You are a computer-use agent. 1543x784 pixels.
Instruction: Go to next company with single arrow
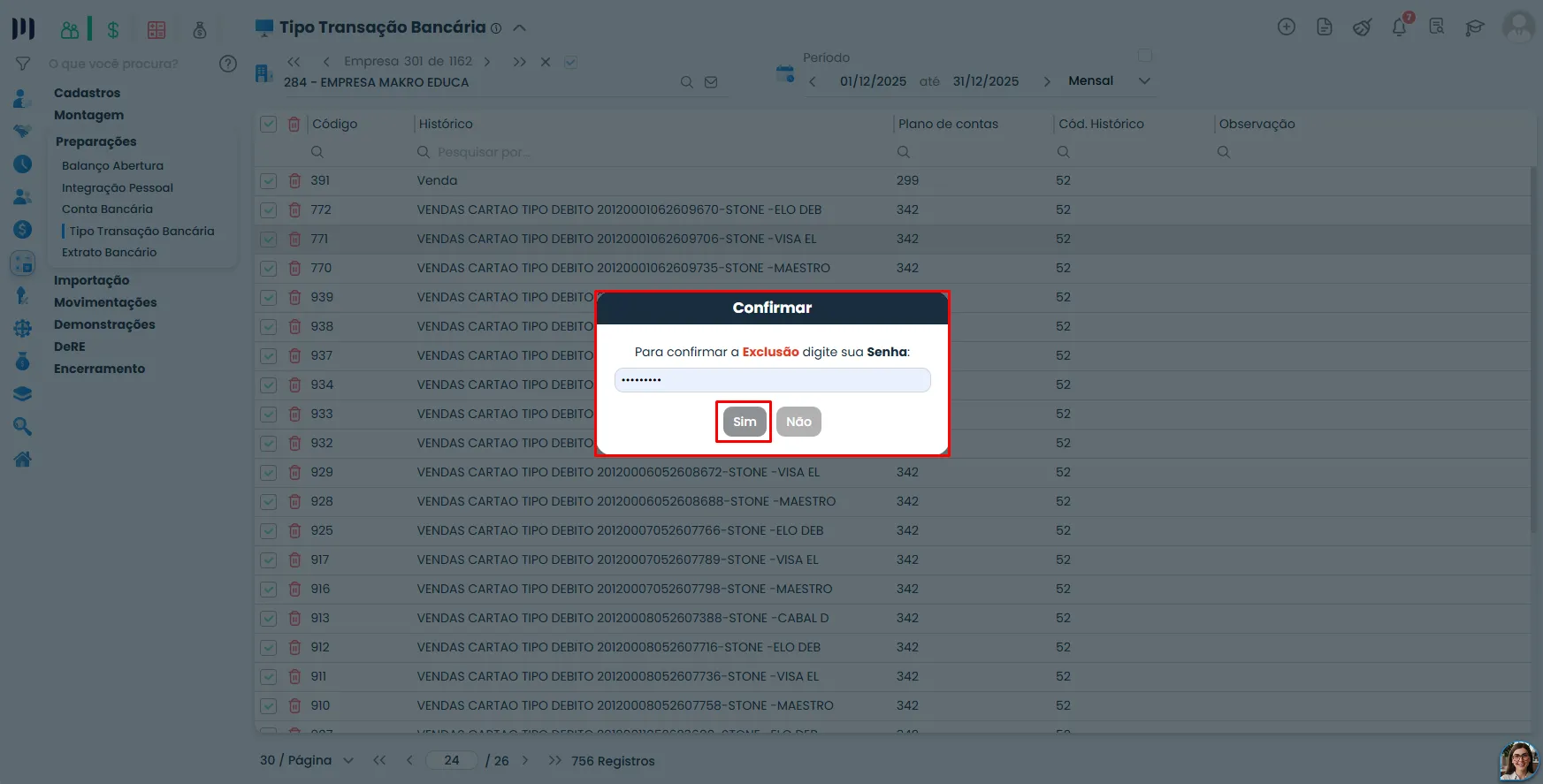pyautogui.click(x=487, y=62)
